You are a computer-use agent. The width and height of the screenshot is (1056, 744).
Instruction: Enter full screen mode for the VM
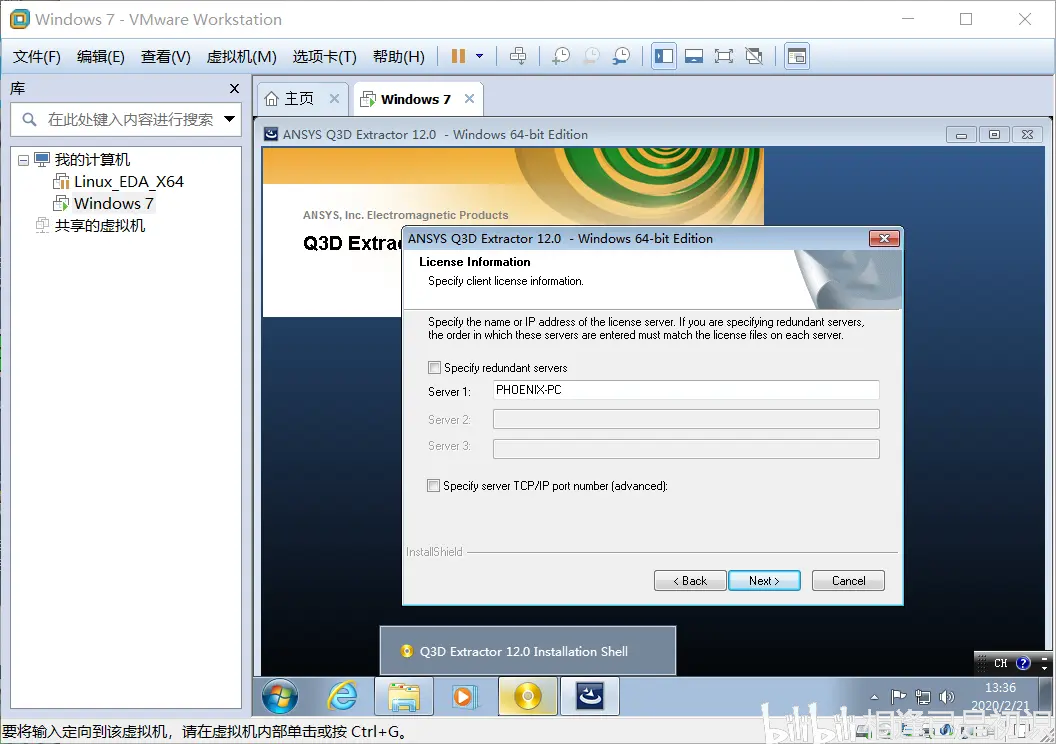point(724,55)
